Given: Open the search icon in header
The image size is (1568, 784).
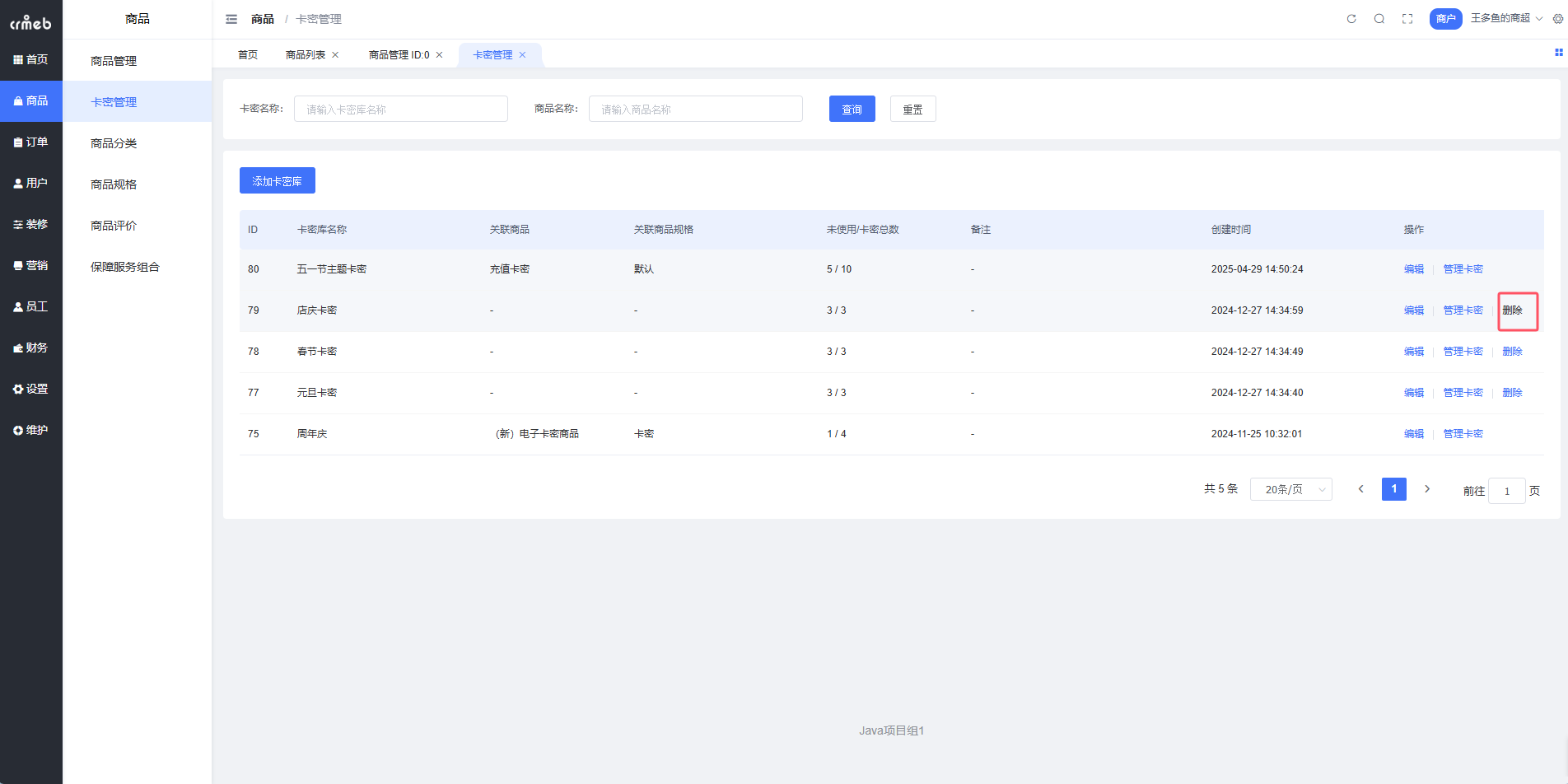Looking at the screenshot, I should click(x=1379, y=19).
